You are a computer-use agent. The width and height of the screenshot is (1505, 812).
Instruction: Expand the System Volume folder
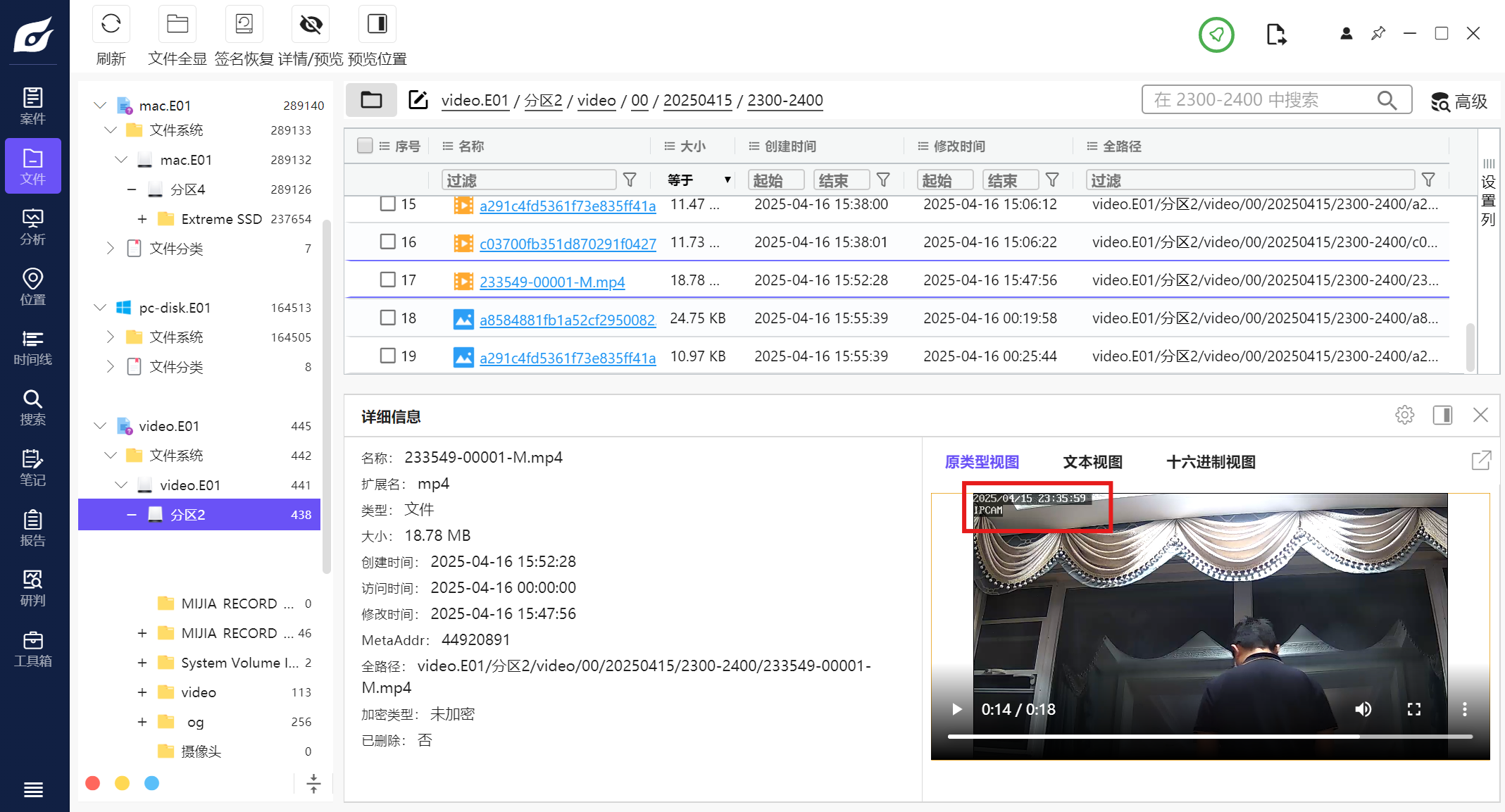tap(142, 663)
